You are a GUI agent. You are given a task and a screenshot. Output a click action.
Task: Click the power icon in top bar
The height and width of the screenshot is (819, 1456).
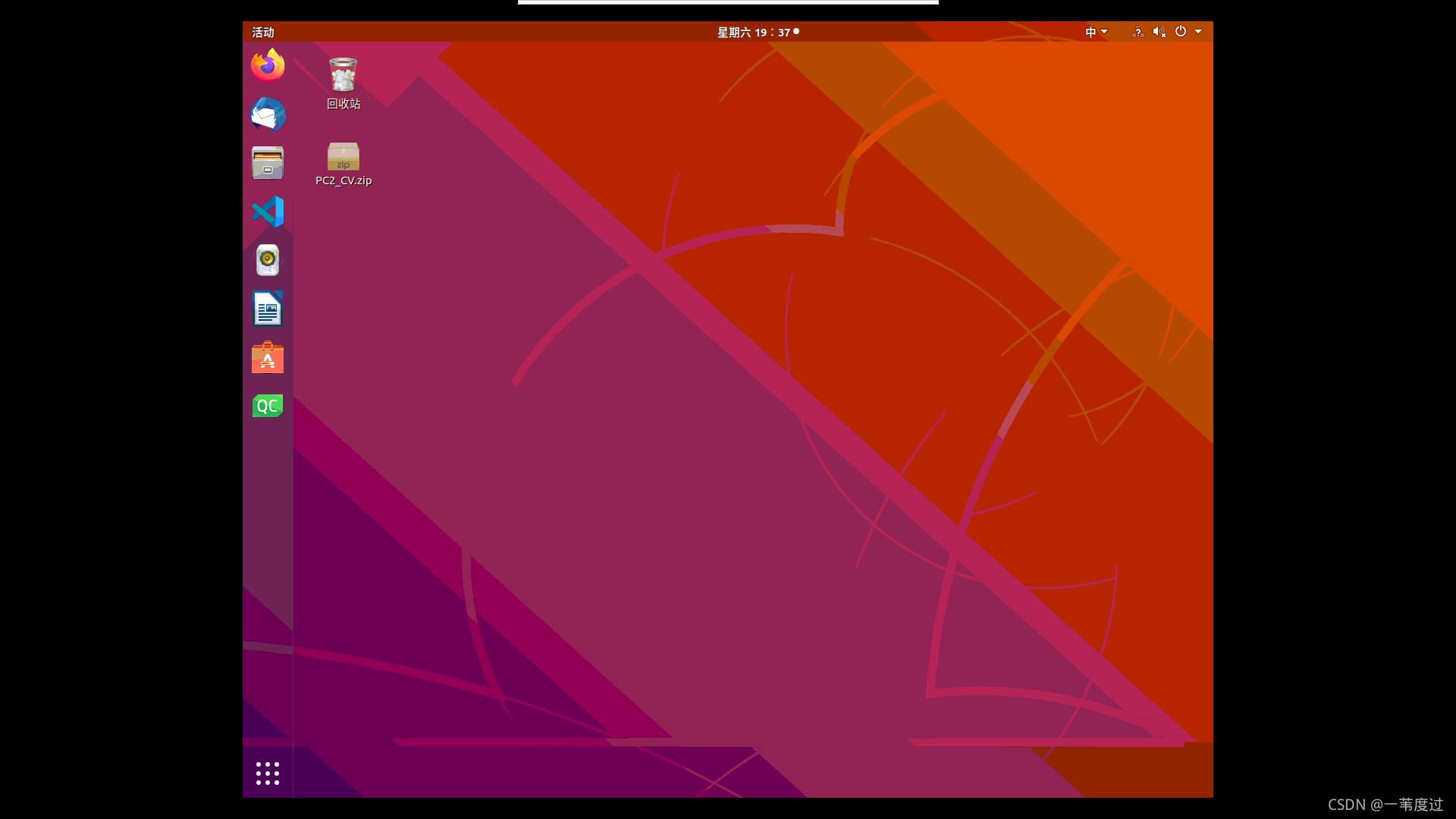pyautogui.click(x=1181, y=31)
